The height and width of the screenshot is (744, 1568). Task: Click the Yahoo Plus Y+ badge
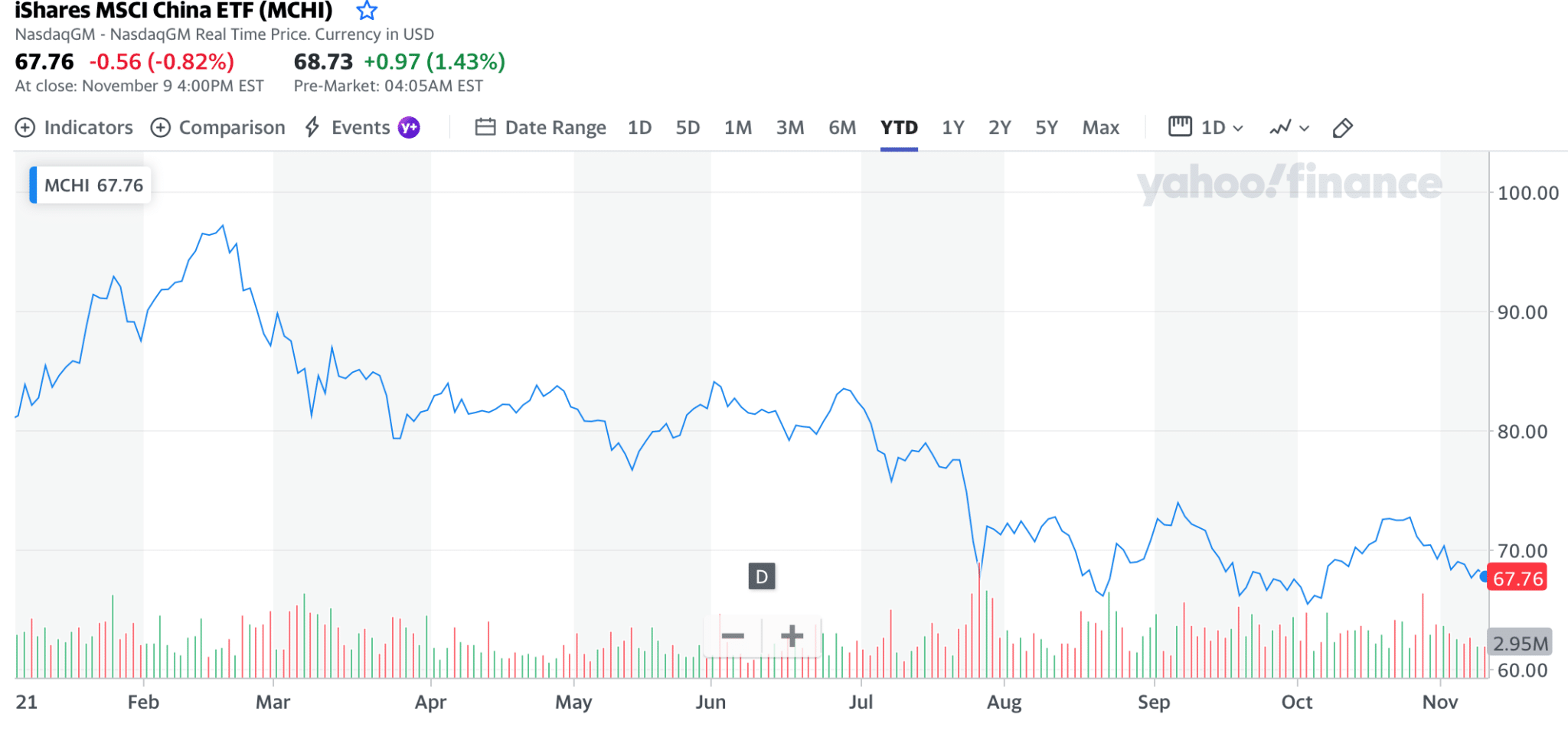(x=409, y=128)
